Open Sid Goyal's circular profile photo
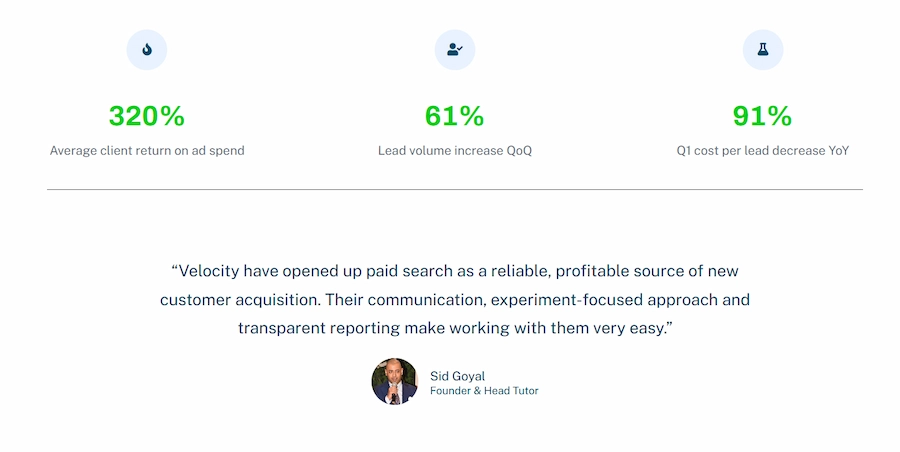Screen dimensions: 900x452 click(395, 382)
